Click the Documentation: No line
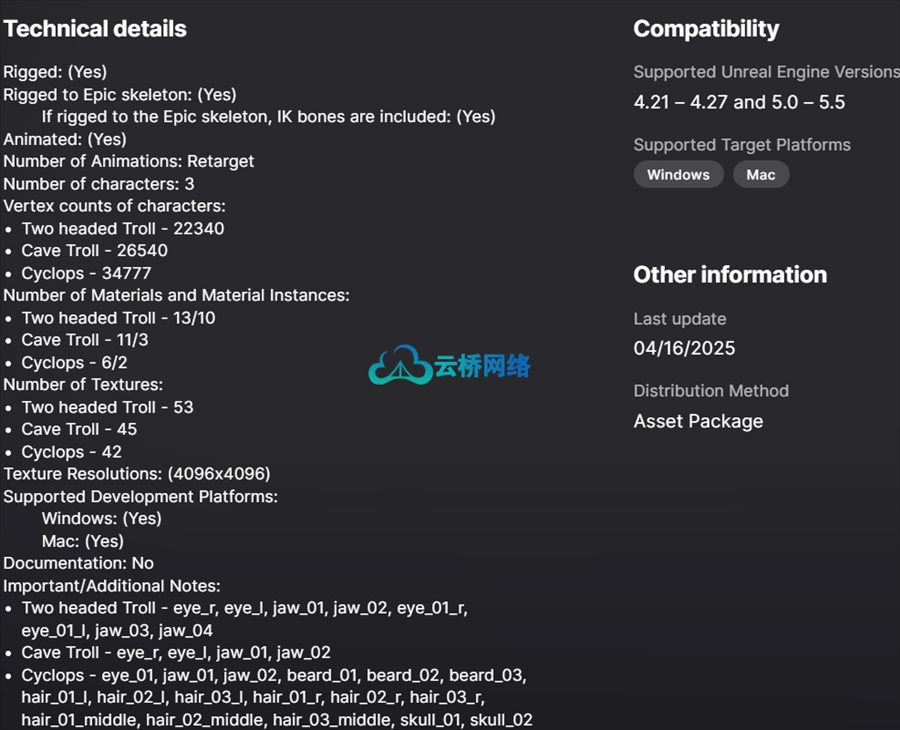900x730 pixels. 79,563
